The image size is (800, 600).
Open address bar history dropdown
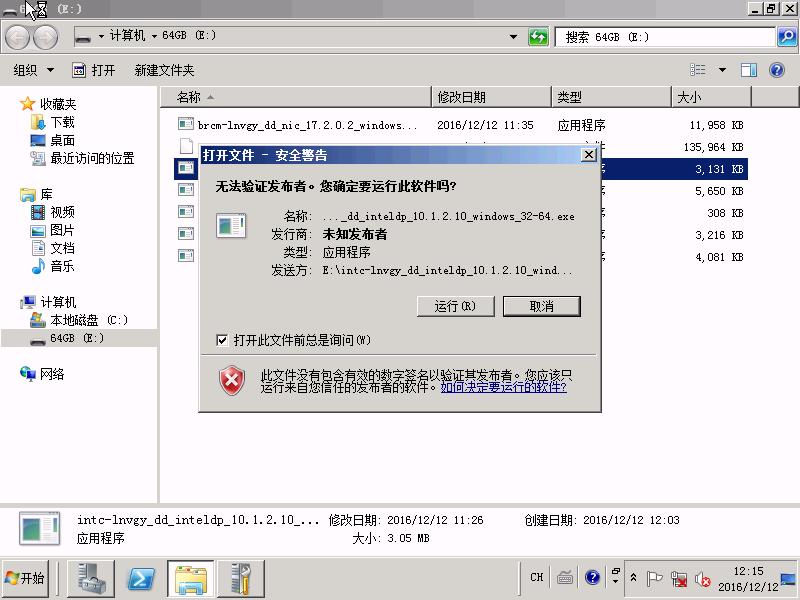pyautogui.click(x=514, y=37)
